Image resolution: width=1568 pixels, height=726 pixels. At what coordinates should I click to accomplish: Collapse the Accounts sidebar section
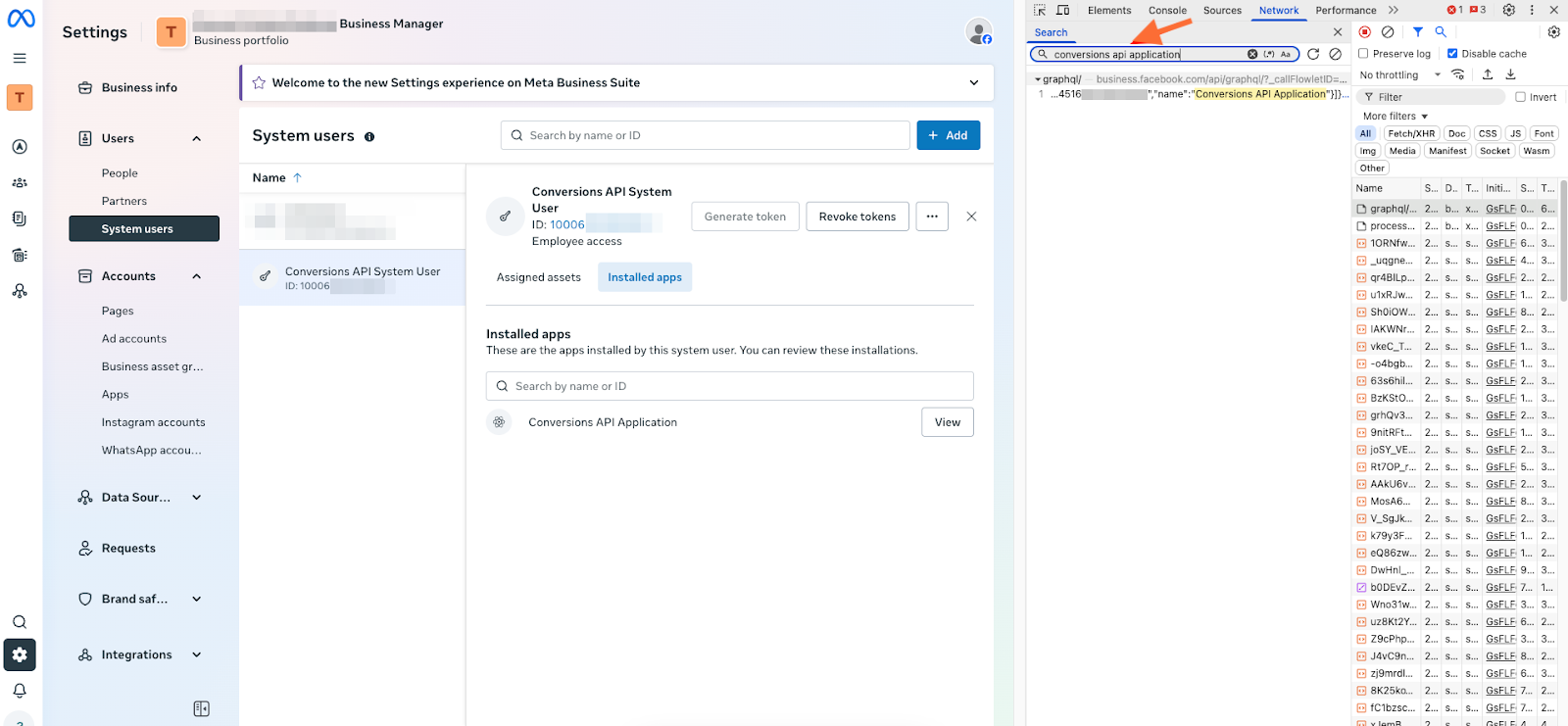point(197,276)
